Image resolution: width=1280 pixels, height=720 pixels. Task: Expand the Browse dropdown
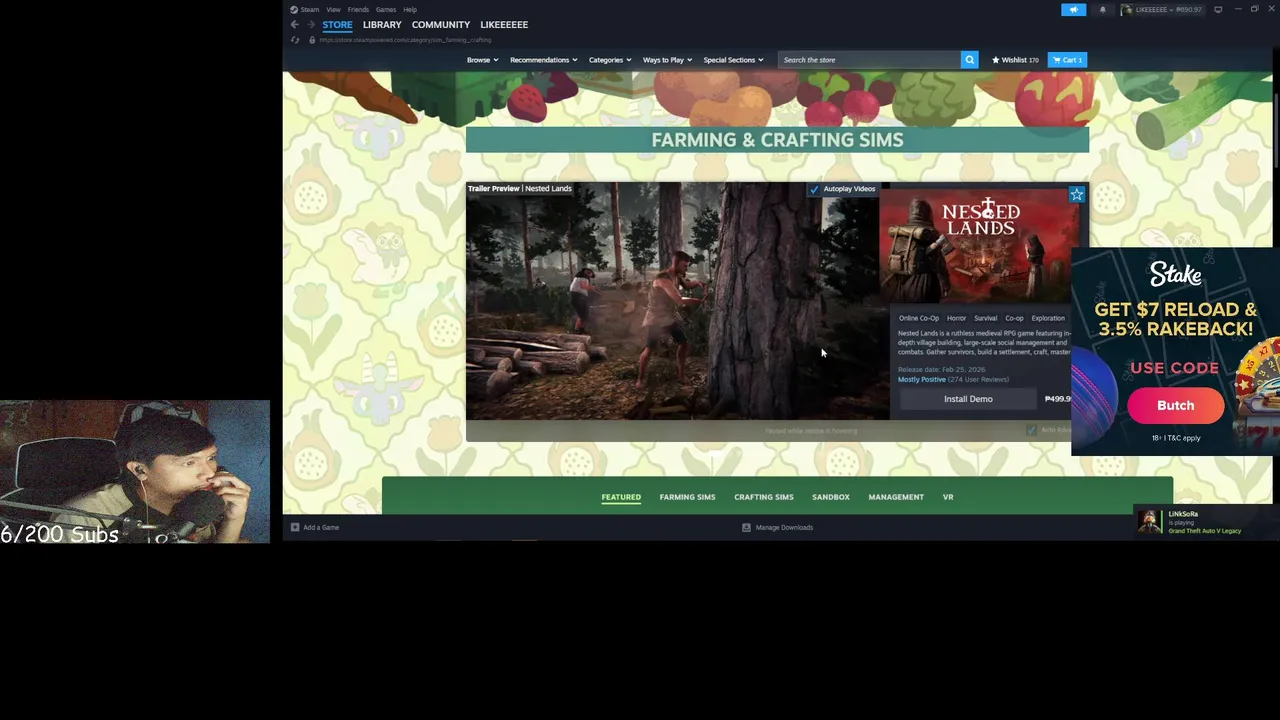click(x=482, y=60)
